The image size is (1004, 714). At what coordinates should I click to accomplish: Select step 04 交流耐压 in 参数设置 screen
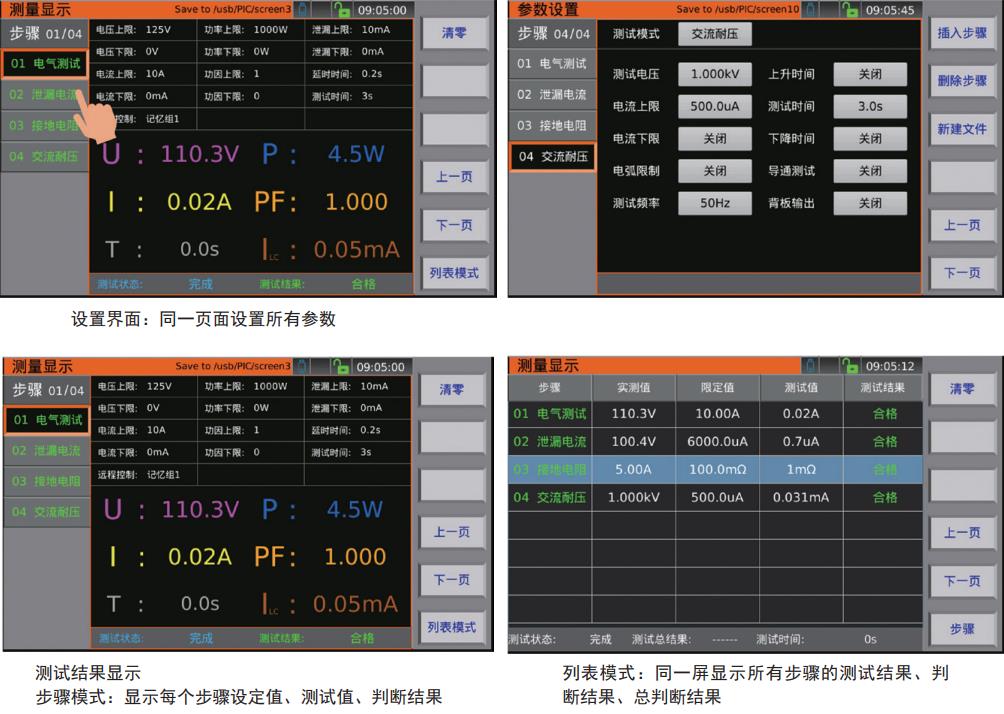click(552, 157)
